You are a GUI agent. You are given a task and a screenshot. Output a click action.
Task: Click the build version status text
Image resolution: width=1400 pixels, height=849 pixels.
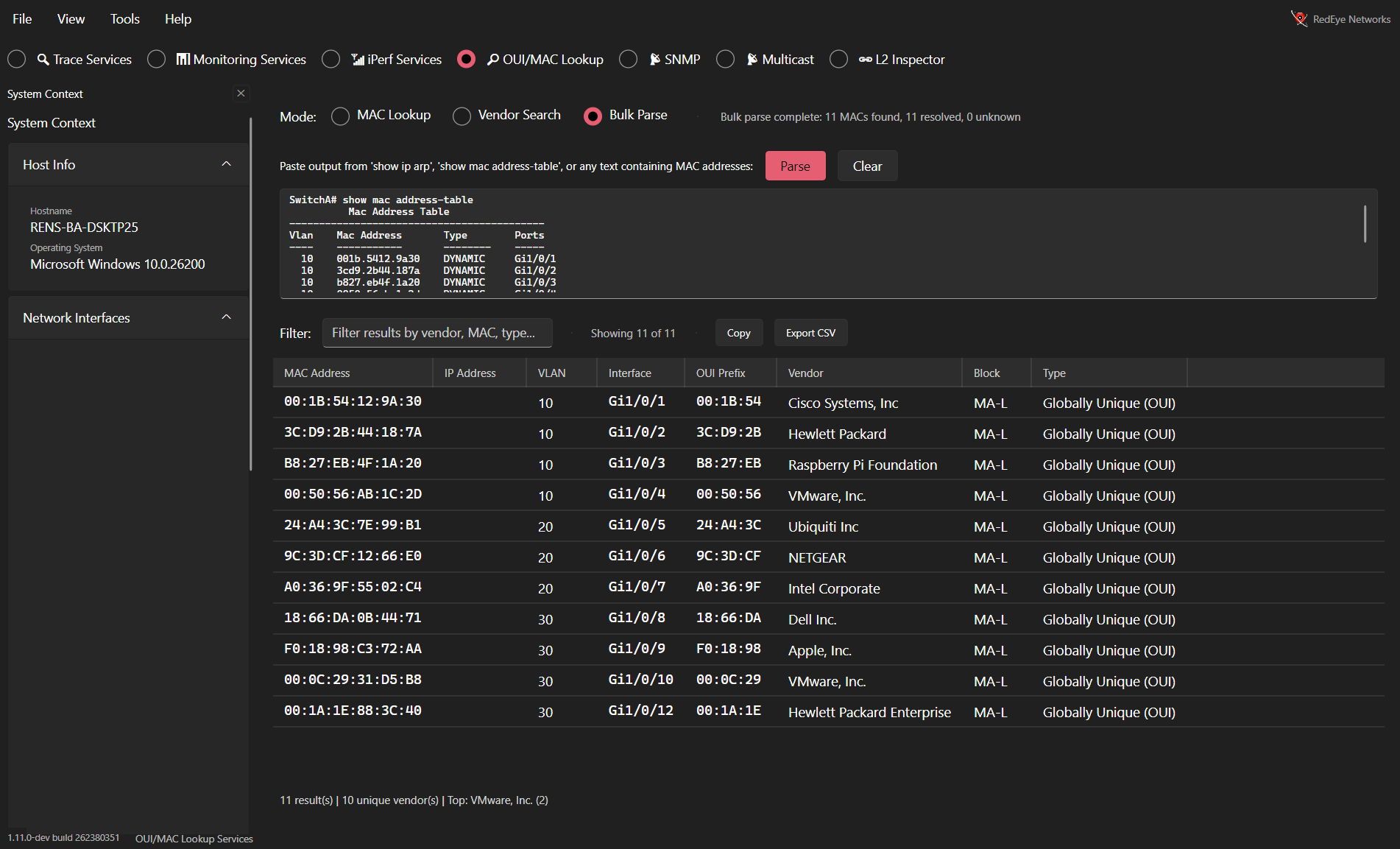pos(63,838)
